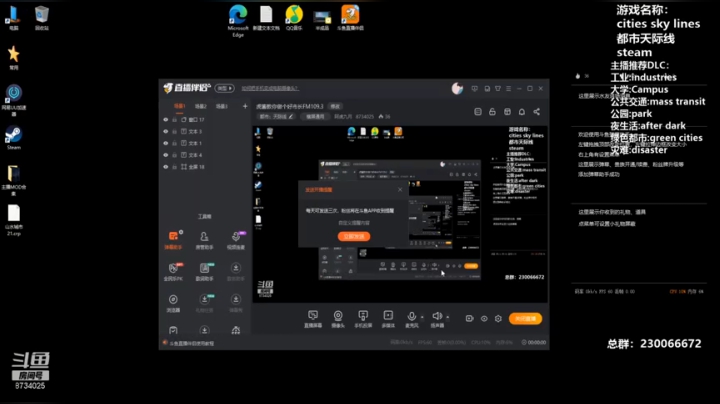The image size is (720, 404).
Task: Open the 斗鱼直播伴侣使用教程 tutorial link
Action: coord(191,343)
